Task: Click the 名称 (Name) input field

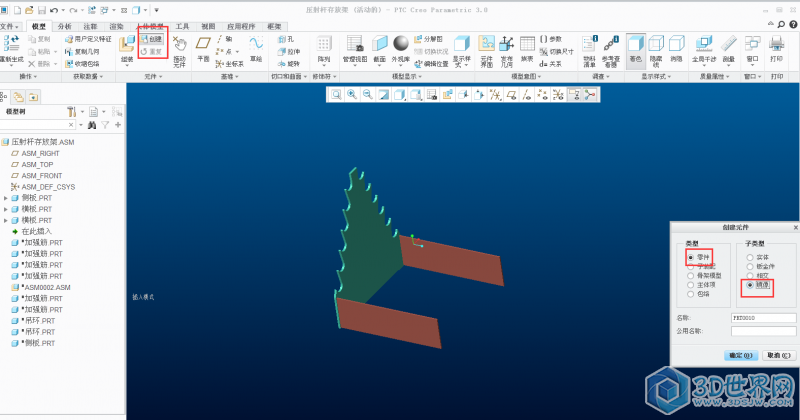Action: point(764,316)
